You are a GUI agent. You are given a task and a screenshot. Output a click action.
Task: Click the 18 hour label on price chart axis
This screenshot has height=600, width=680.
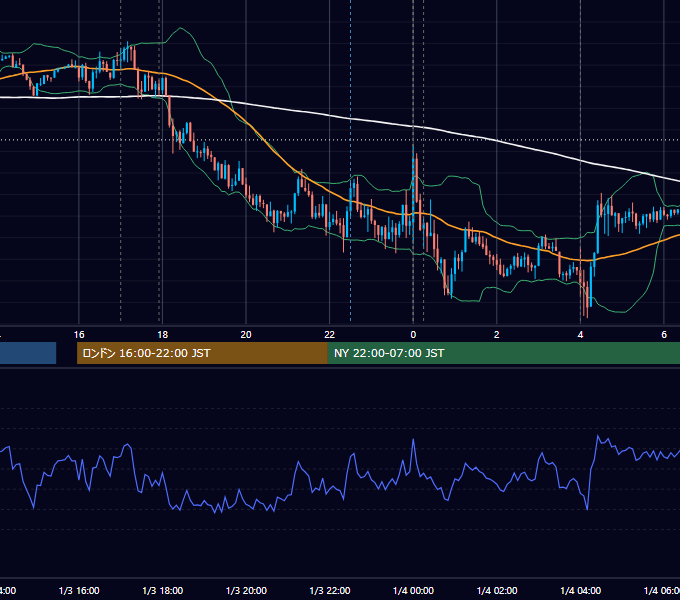point(162,335)
